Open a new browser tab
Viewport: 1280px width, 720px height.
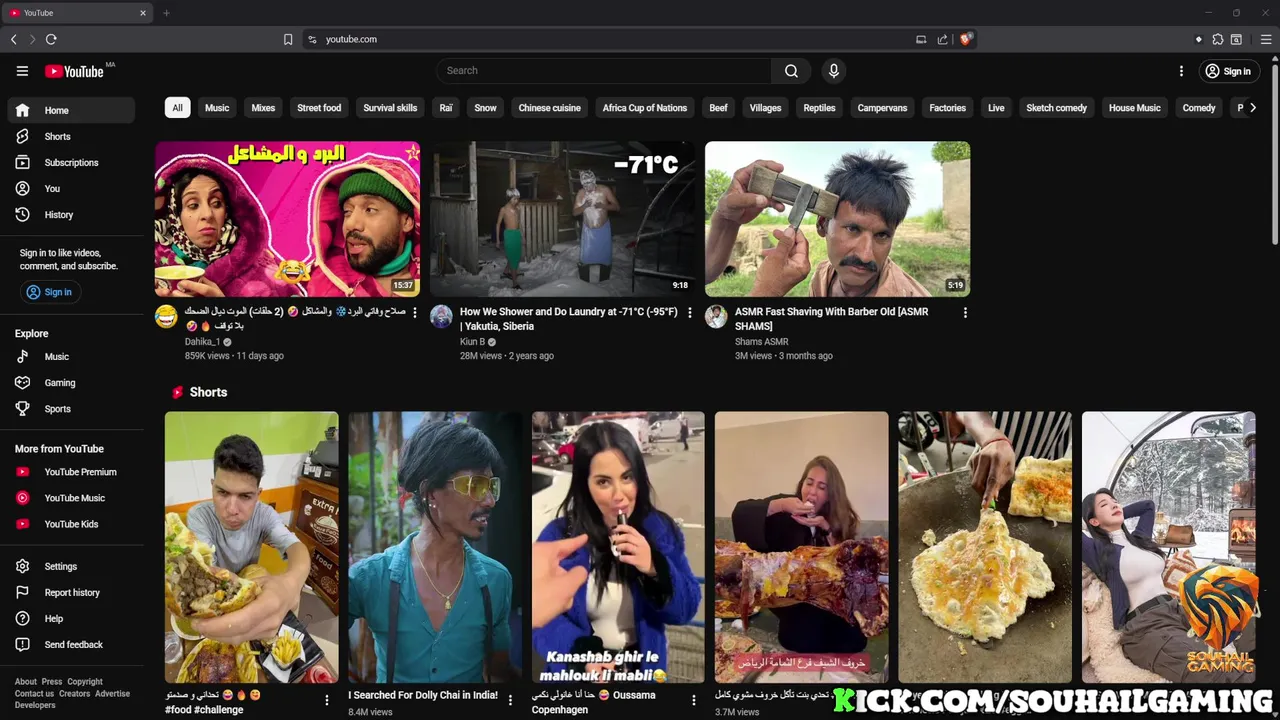166,13
